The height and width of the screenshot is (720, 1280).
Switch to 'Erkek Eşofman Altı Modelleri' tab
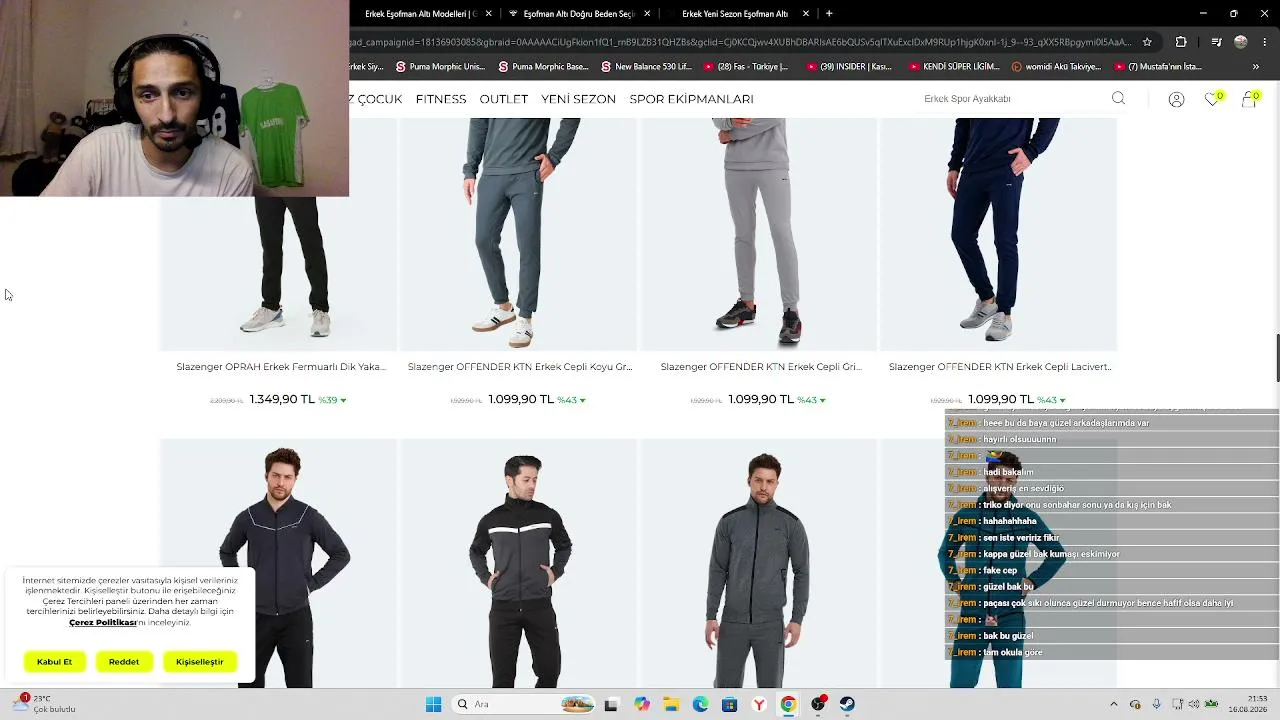[x=420, y=14]
